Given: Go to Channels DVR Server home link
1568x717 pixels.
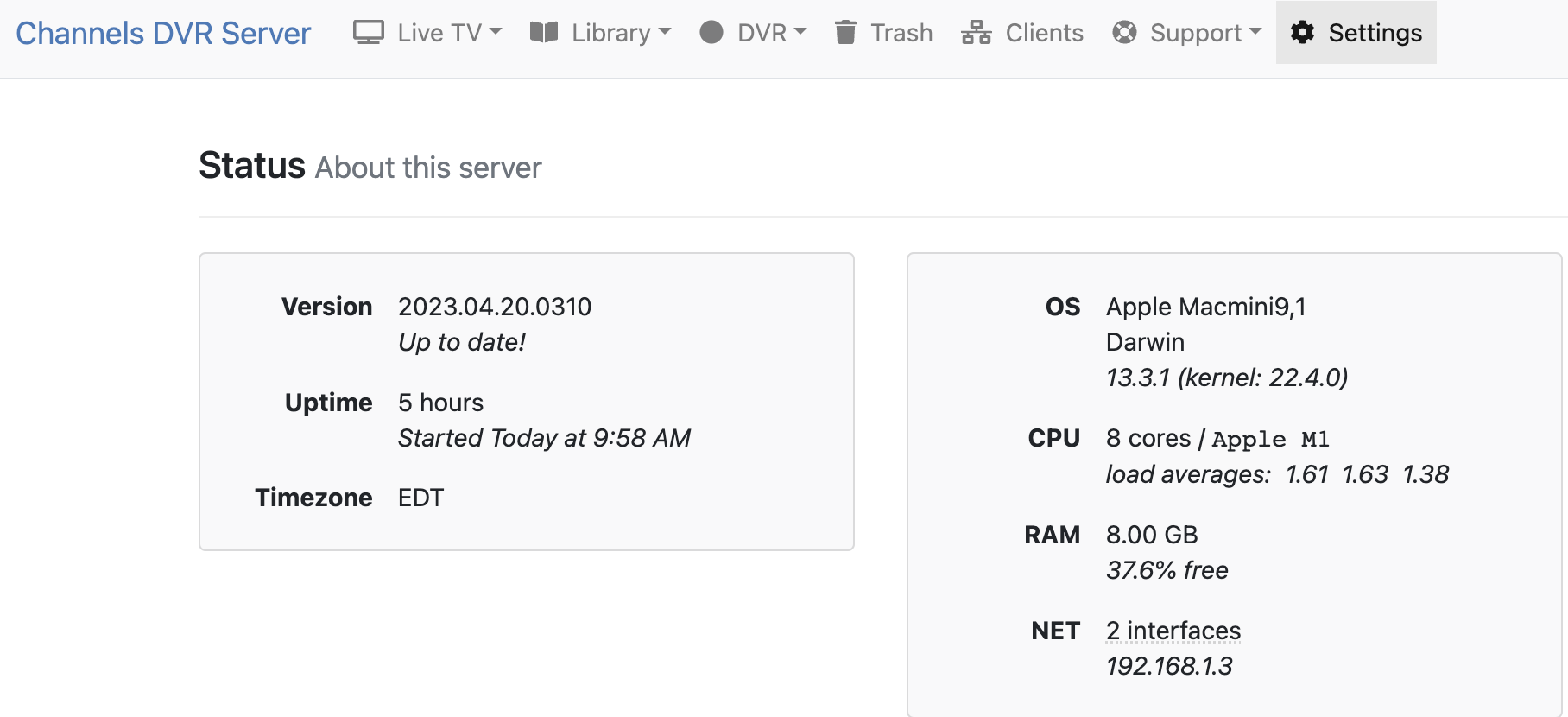Looking at the screenshot, I should [x=163, y=33].
